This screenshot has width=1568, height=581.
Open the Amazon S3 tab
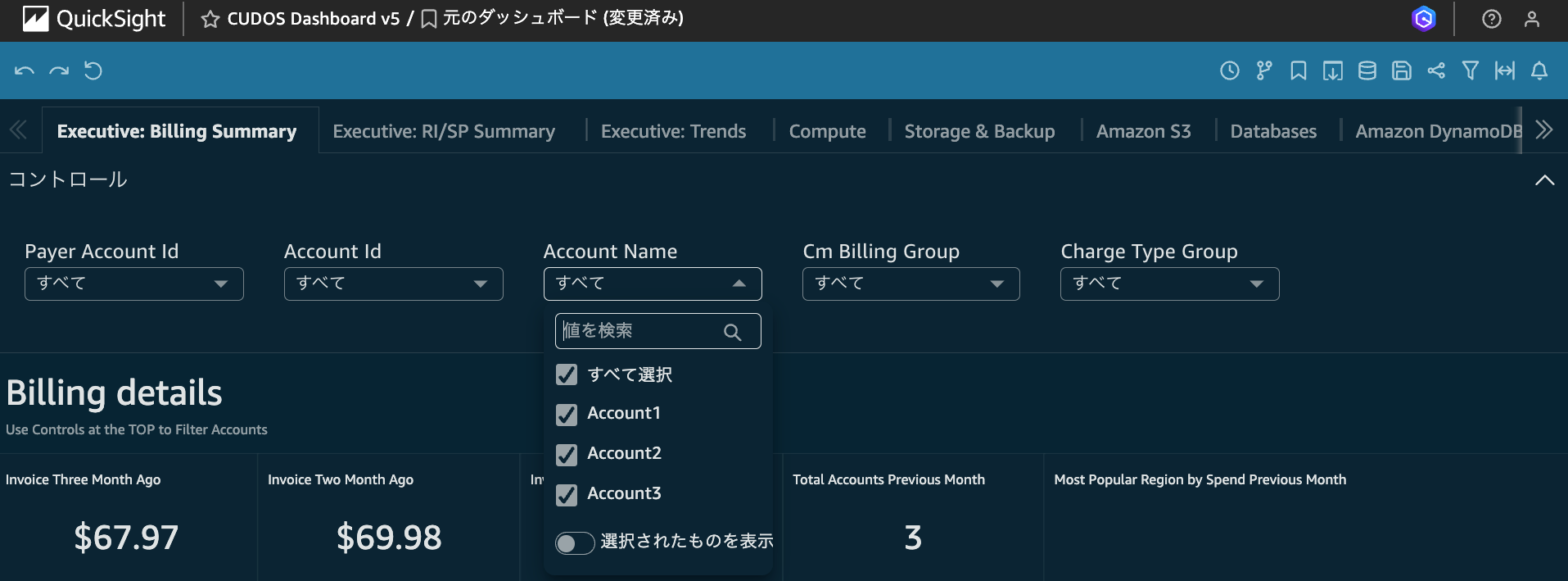coord(1144,131)
